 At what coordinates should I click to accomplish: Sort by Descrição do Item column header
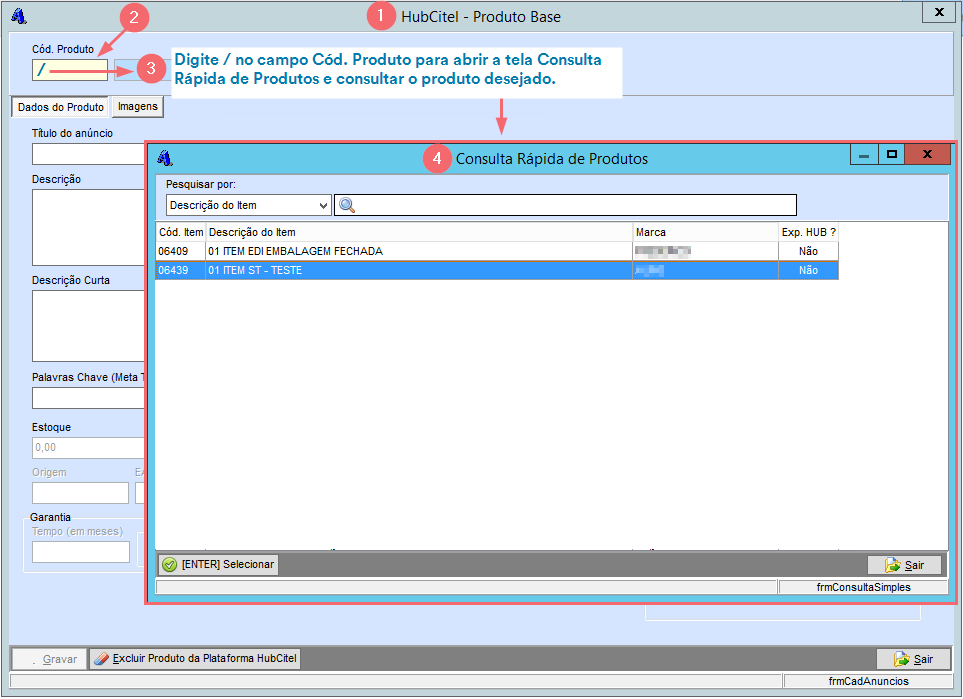pos(419,232)
